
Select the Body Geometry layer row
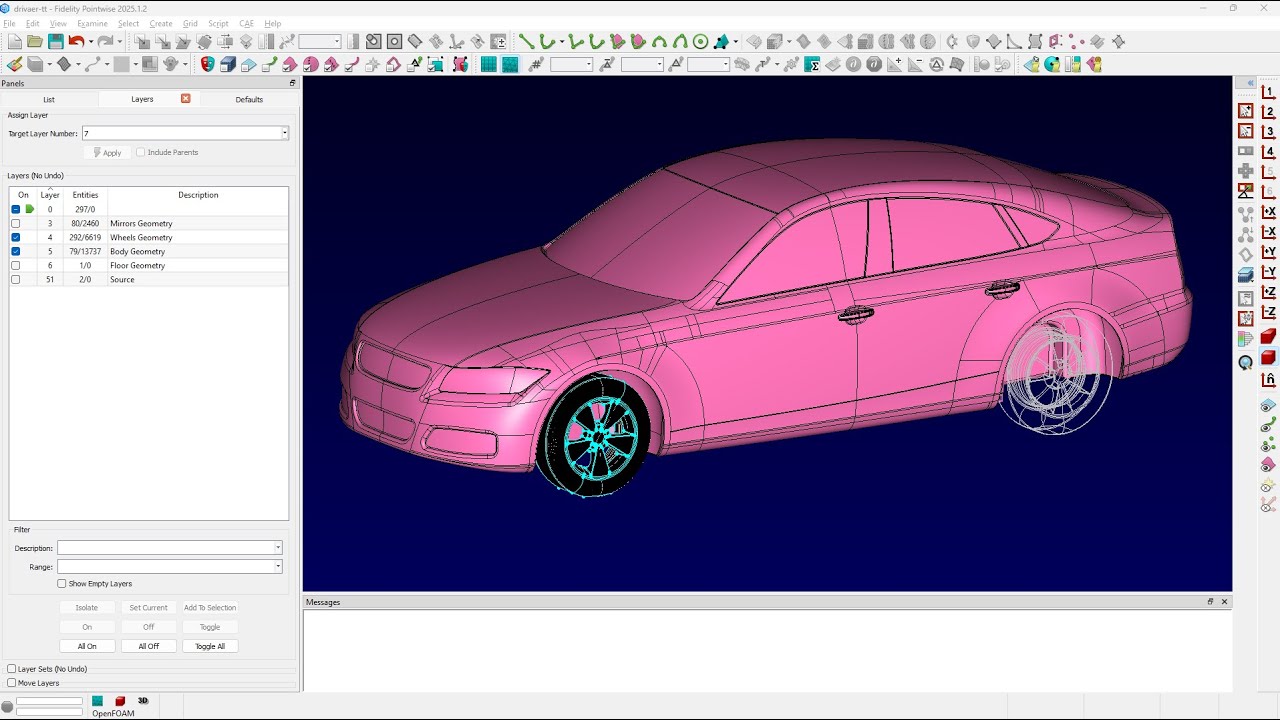click(149, 251)
